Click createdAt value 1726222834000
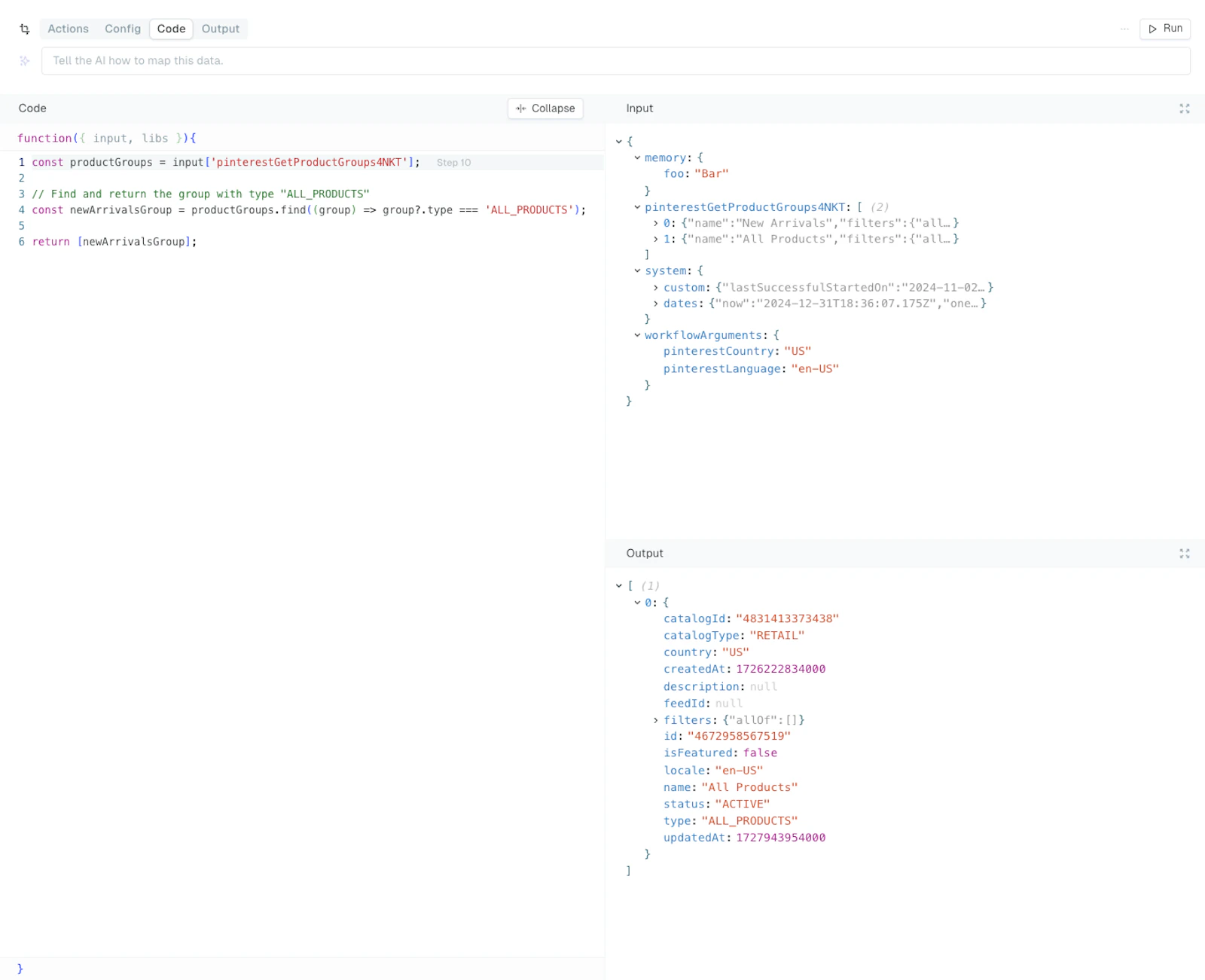Screen dimensions: 1205x980 pos(781,670)
